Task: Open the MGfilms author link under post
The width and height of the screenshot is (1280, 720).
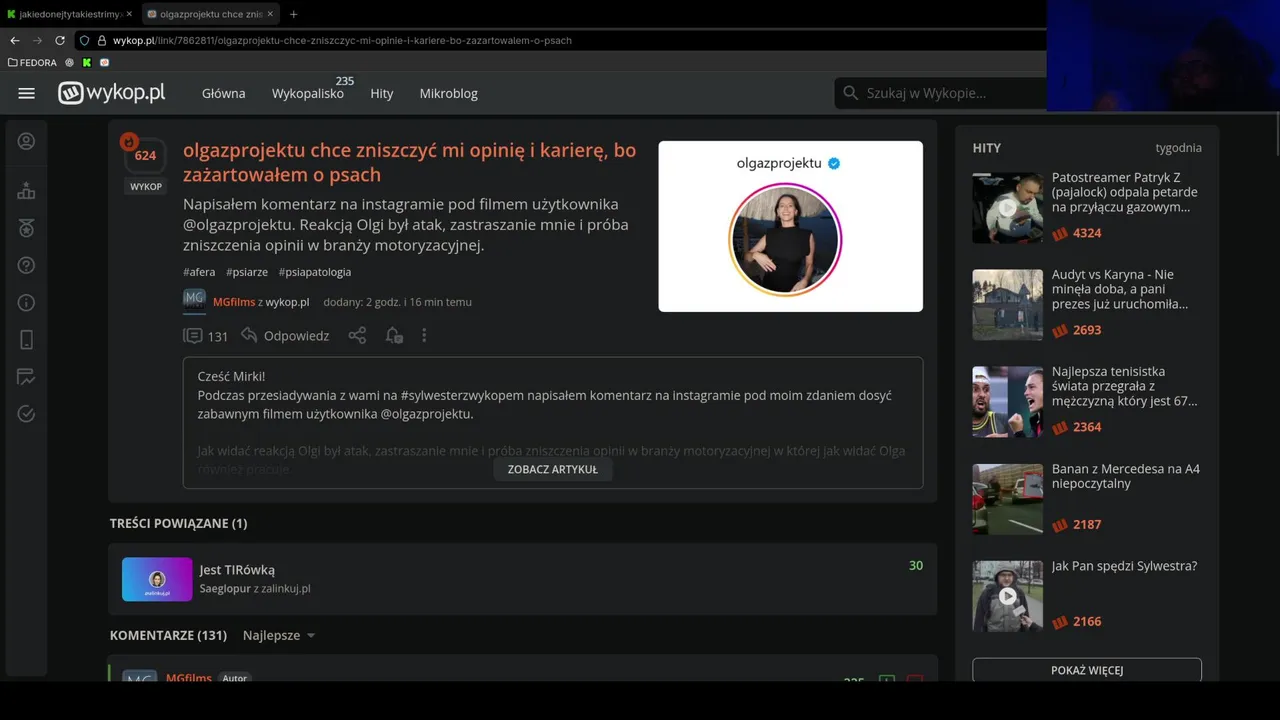Action: tap(234, 302)
